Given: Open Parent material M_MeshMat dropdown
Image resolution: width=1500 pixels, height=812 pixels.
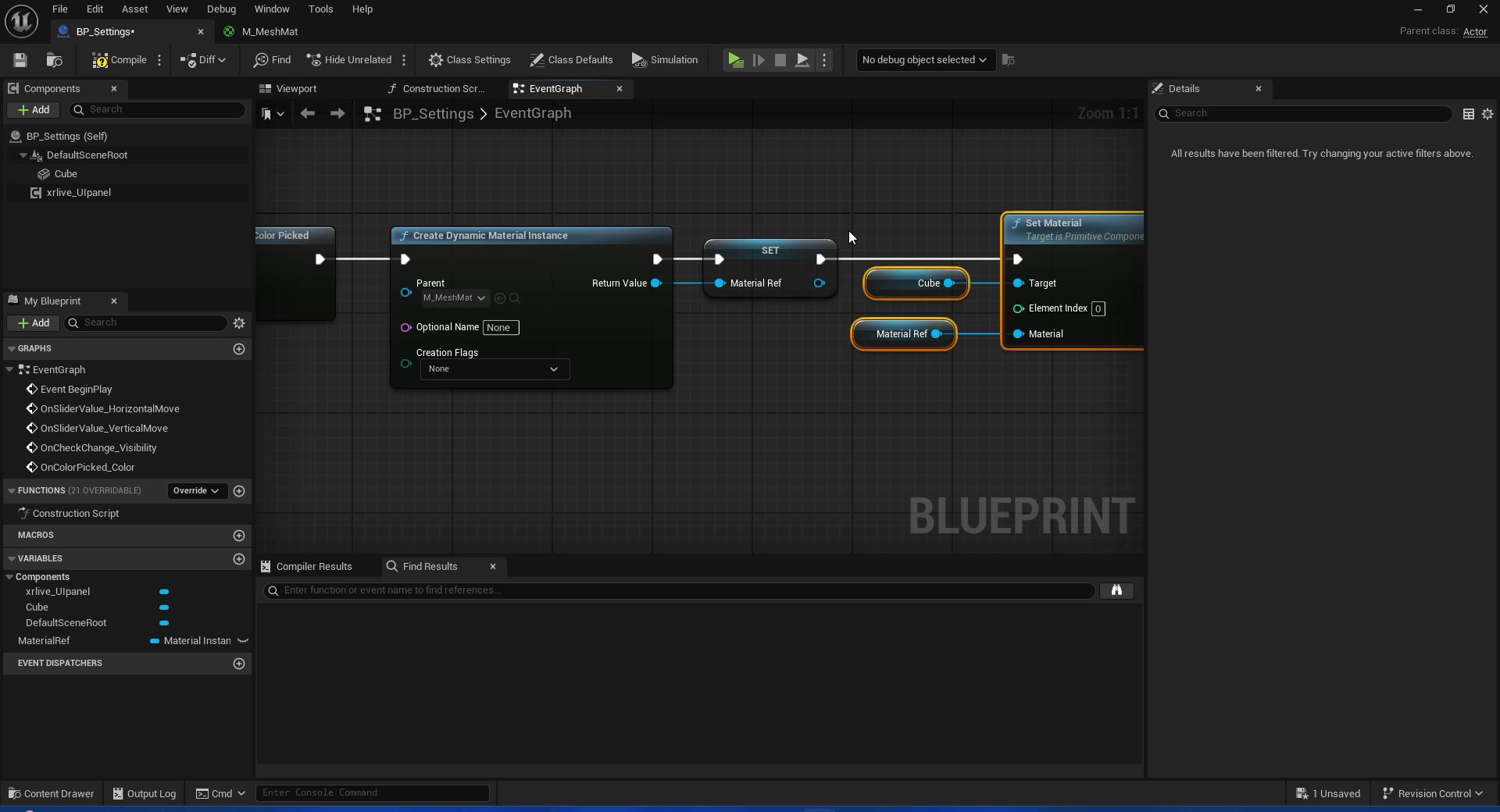Looking at the screenshot, I should [455, 298].
